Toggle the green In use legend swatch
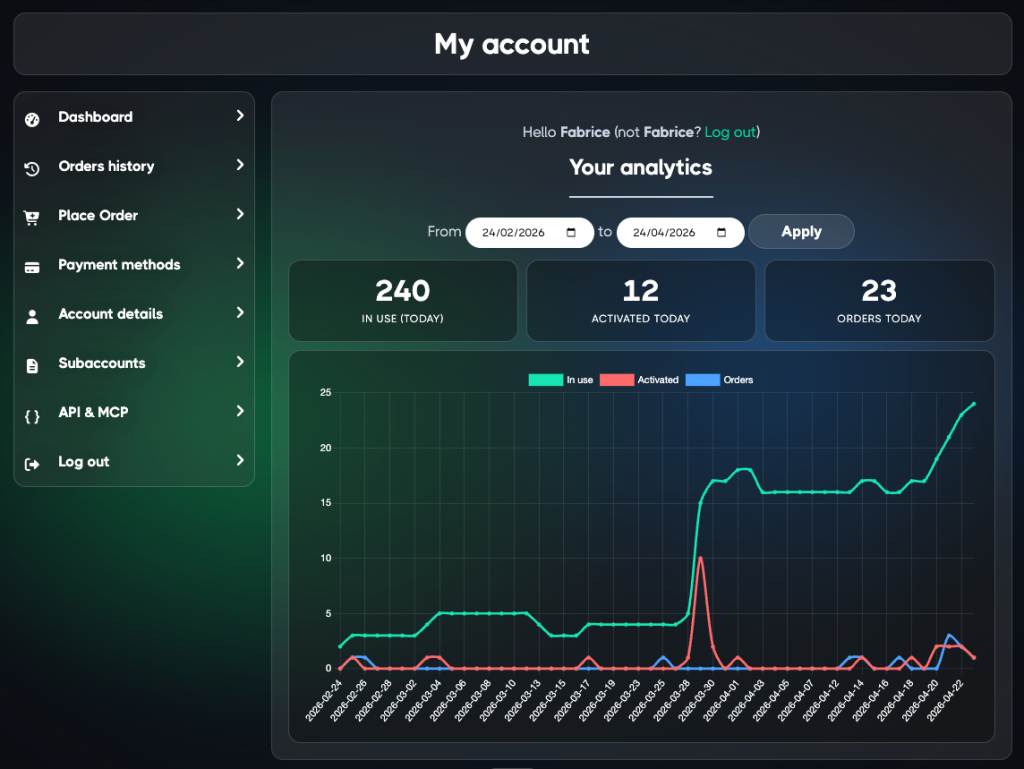Viewport: 1024px width, 769px height. point(545,380)
